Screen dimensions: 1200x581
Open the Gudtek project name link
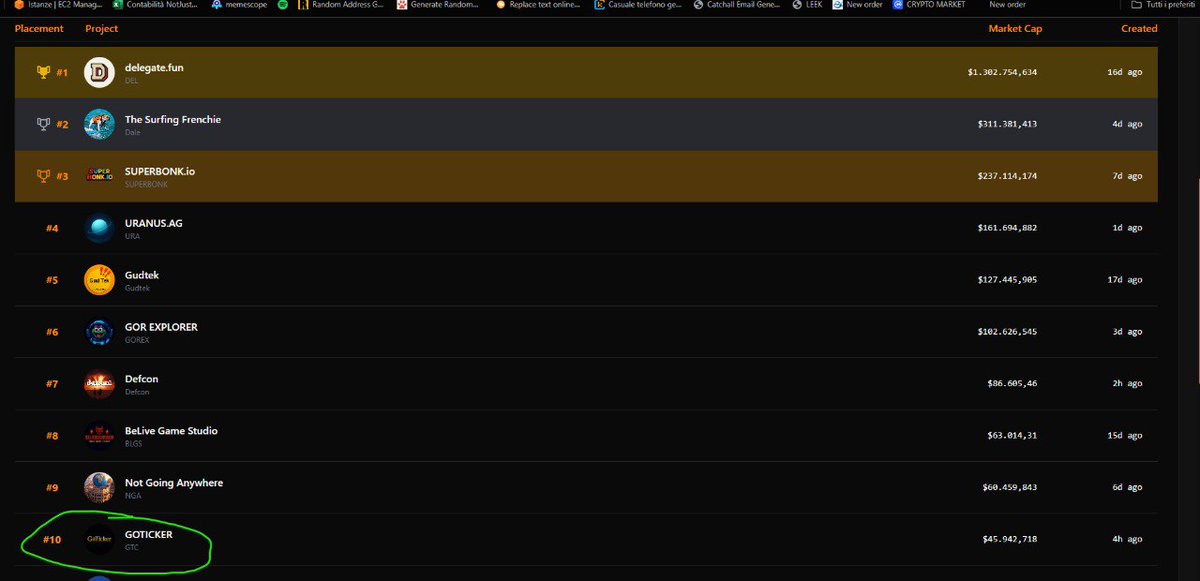142,275
